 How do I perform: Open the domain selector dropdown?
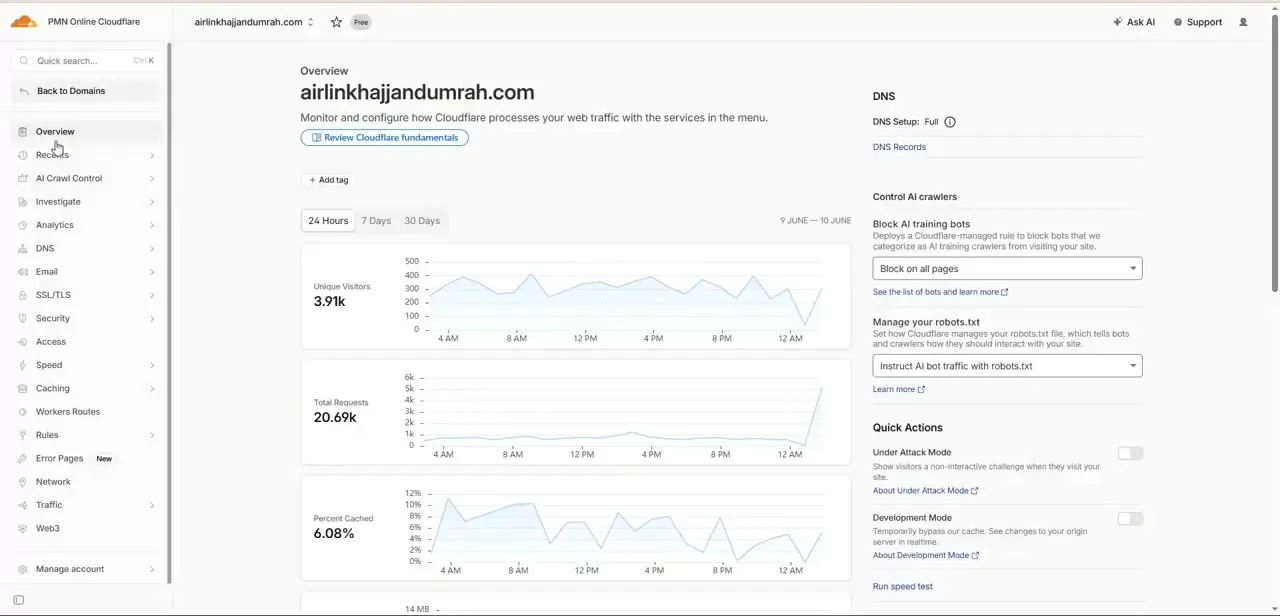click(254, 22)
